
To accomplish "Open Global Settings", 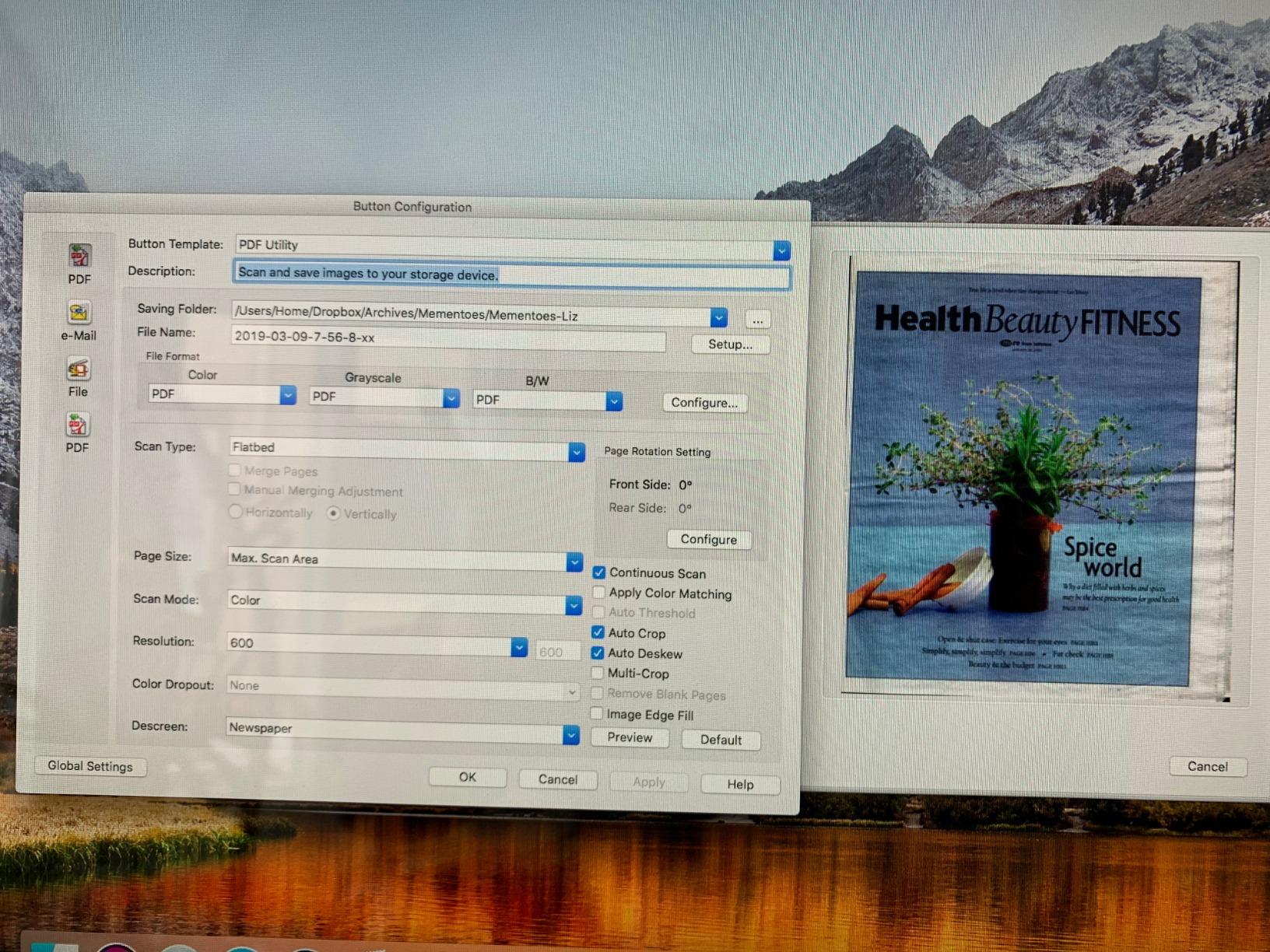I will (90, 766).
